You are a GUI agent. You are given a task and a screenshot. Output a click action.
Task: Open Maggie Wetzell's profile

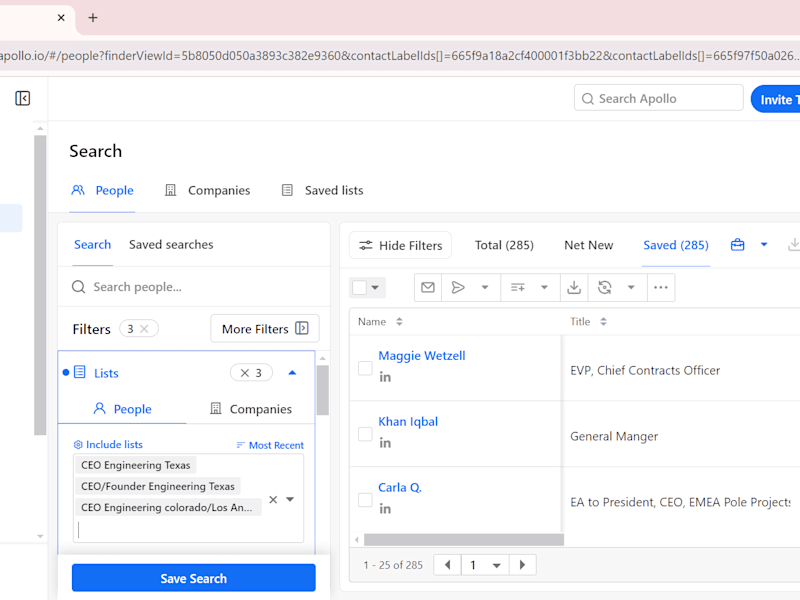click(421, 356)
